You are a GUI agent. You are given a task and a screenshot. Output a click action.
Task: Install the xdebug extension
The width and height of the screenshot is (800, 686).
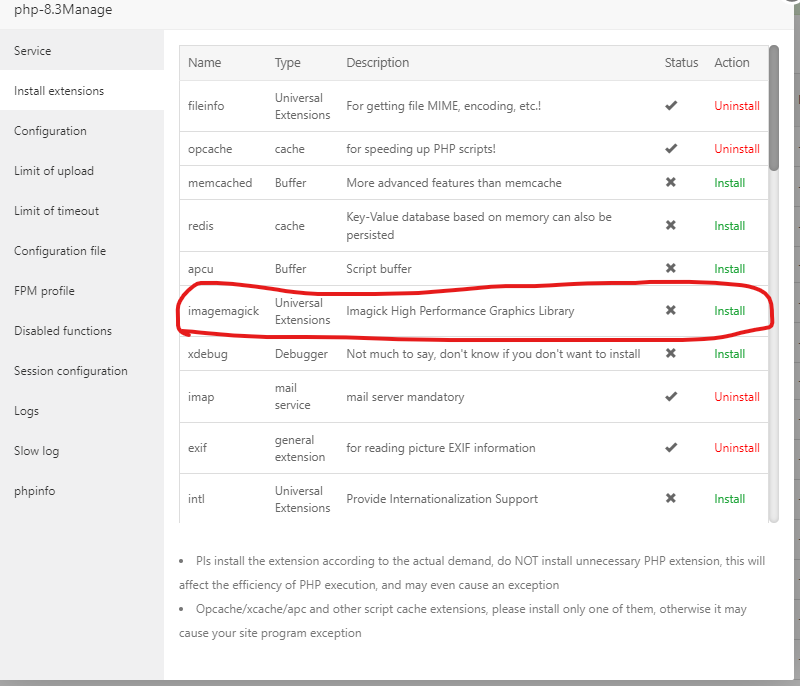(730, 353)
